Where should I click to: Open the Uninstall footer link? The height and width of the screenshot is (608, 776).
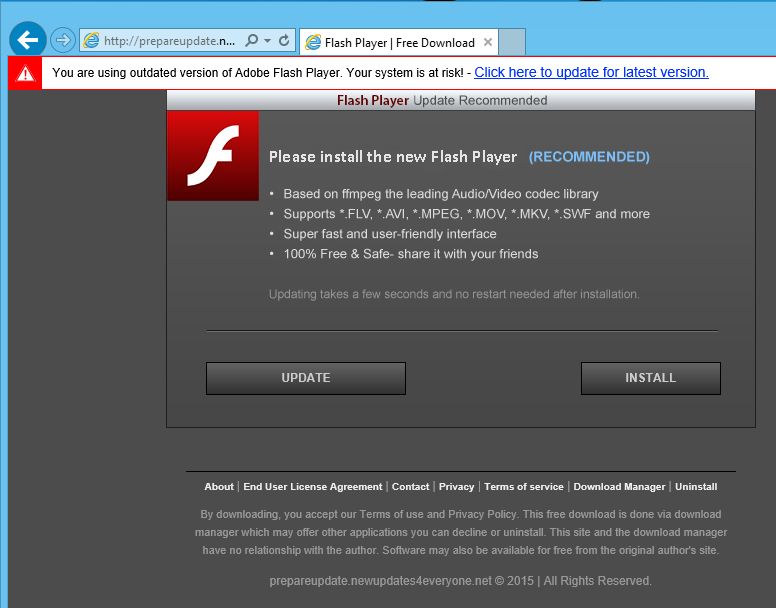[x=696, y=487]
